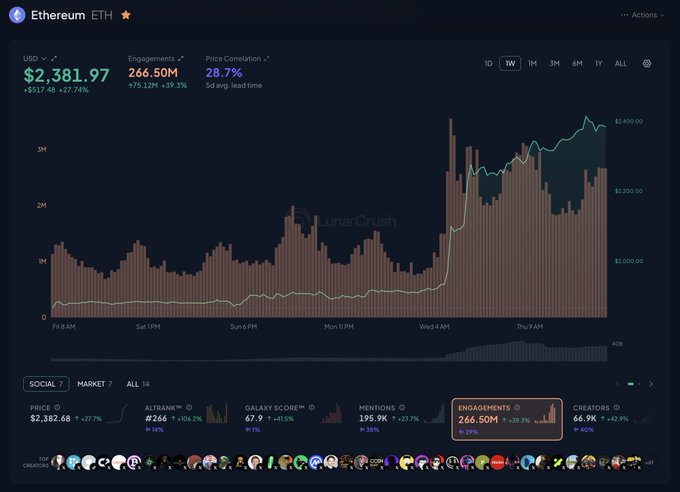The image size is (680, 492).
Task: Select the GALAXY SCORE metric card
Action: [293, 419]
